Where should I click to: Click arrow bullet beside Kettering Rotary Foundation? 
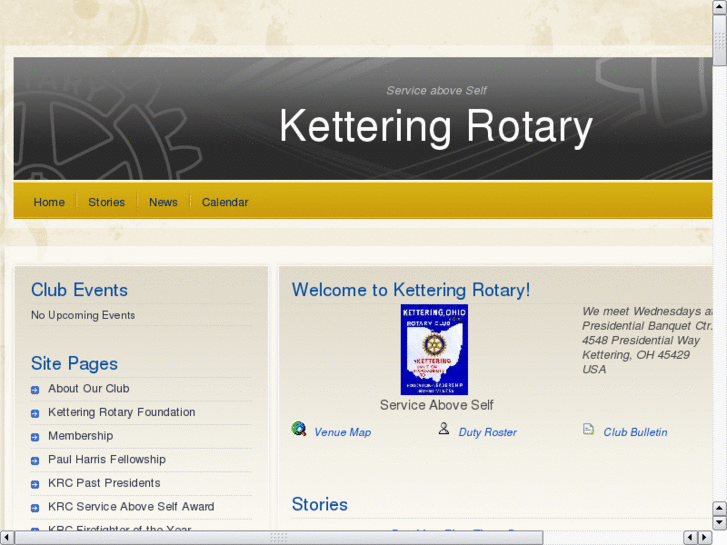coord(35,413)
